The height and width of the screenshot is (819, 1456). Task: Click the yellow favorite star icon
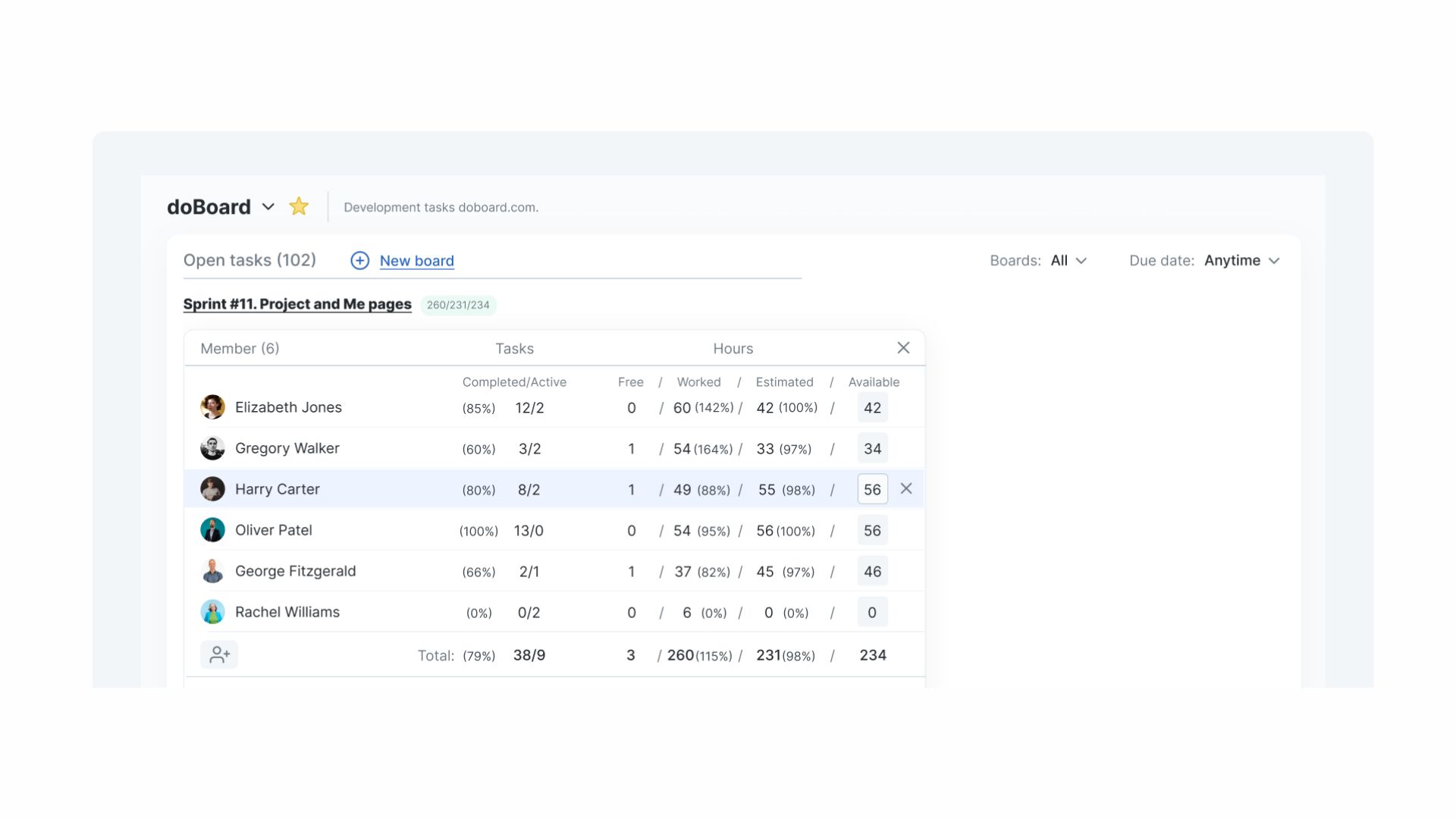pyautogui.click(x=299, y=206)
